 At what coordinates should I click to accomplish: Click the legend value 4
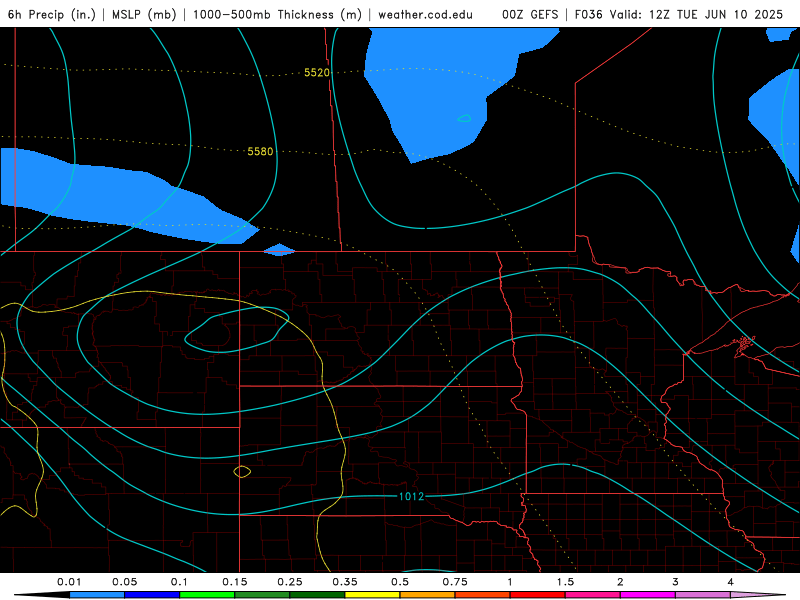click(x=731, y=582)
